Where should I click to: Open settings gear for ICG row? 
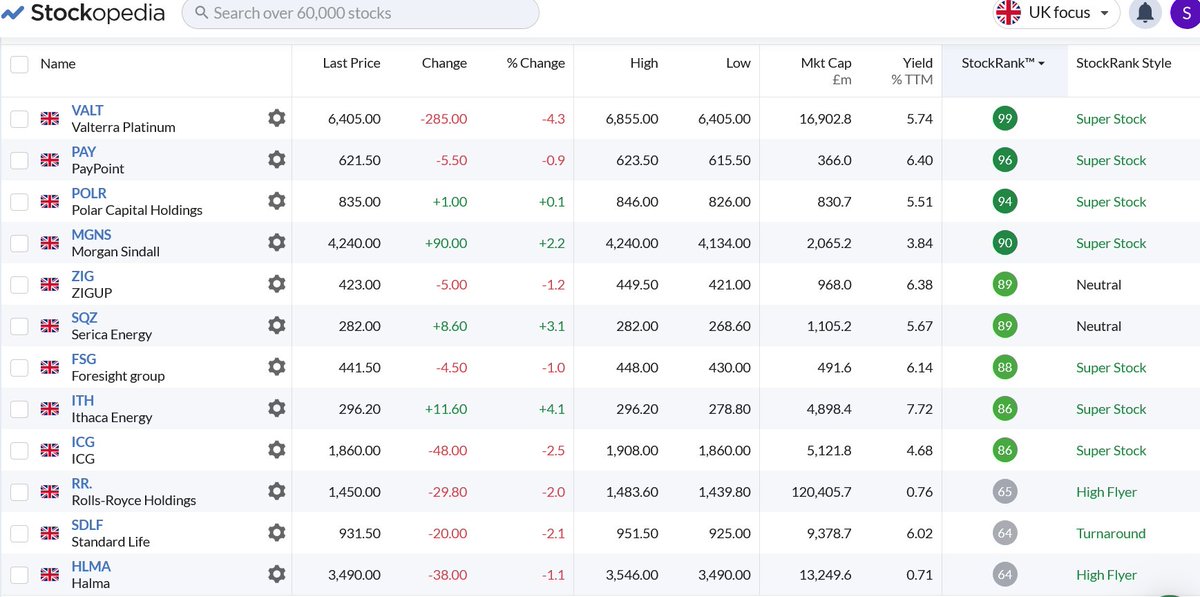(277, 450)
